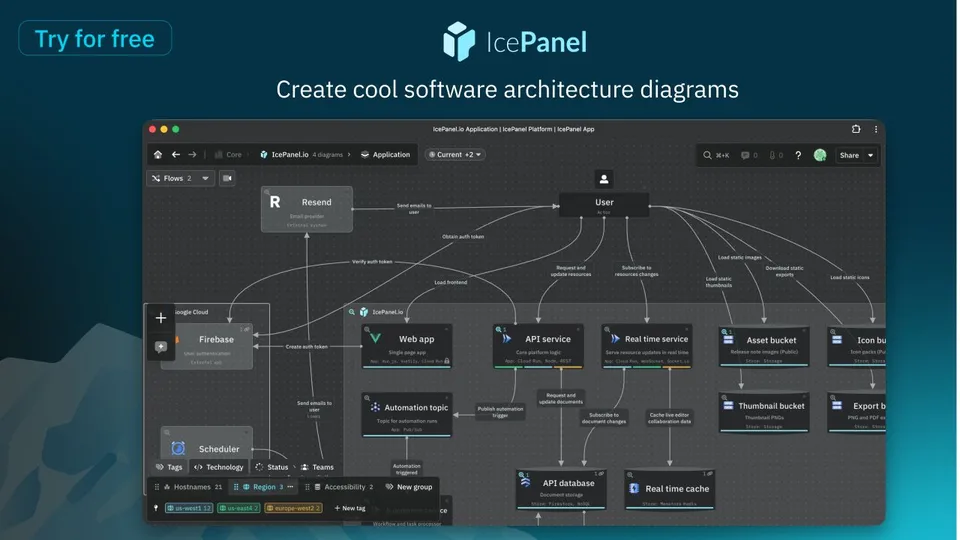
Task: Open search with the magnifier icon
Action: click(707, 155)
